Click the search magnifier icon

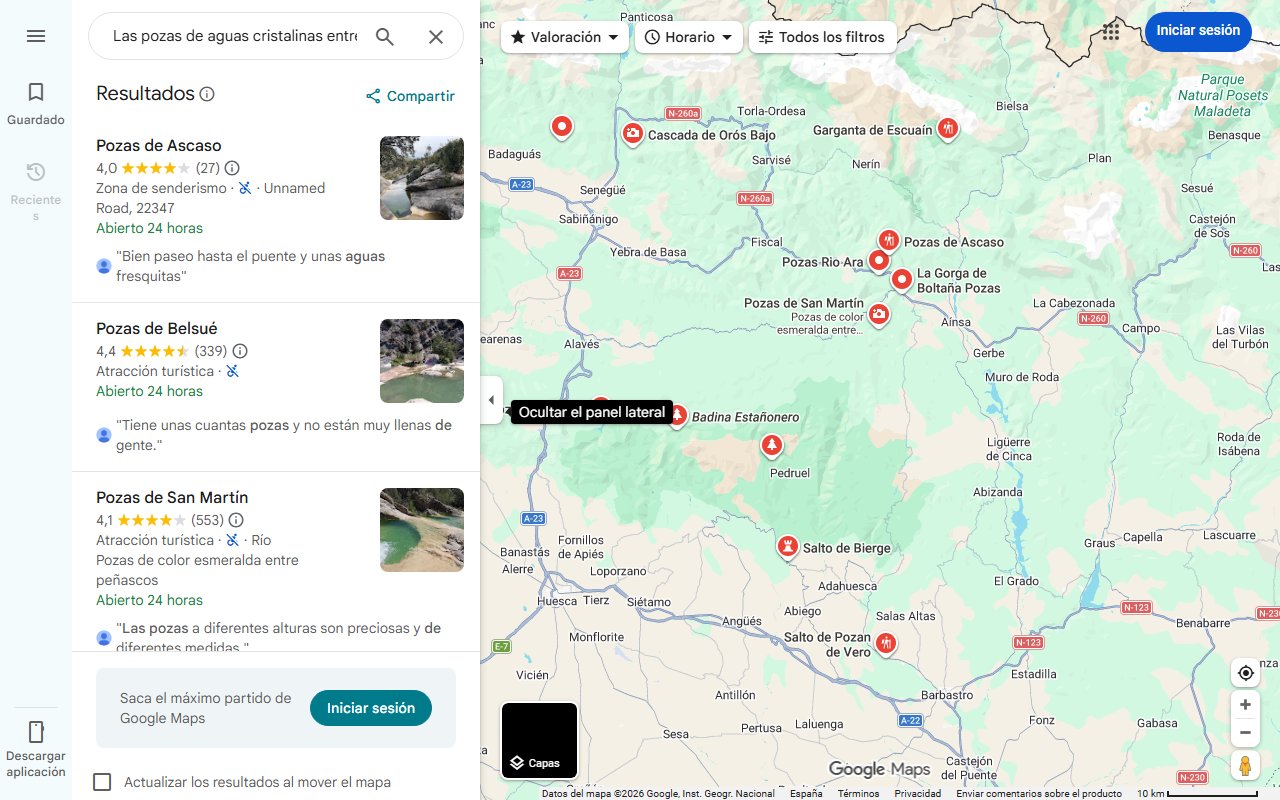[x=385, y=36]
